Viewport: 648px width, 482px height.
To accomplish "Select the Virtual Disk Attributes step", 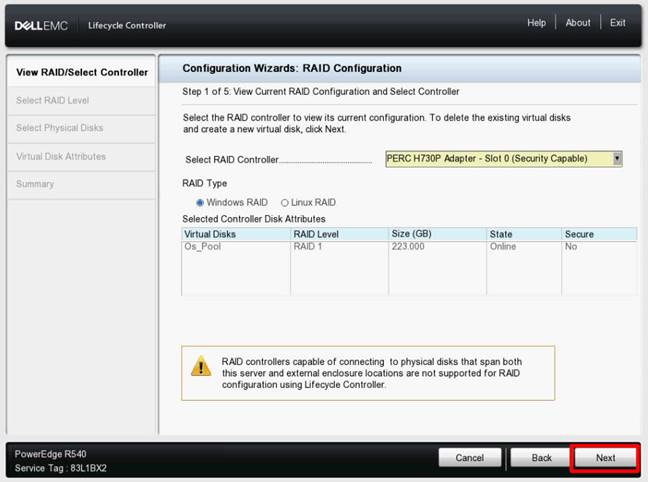I will 81,157.
